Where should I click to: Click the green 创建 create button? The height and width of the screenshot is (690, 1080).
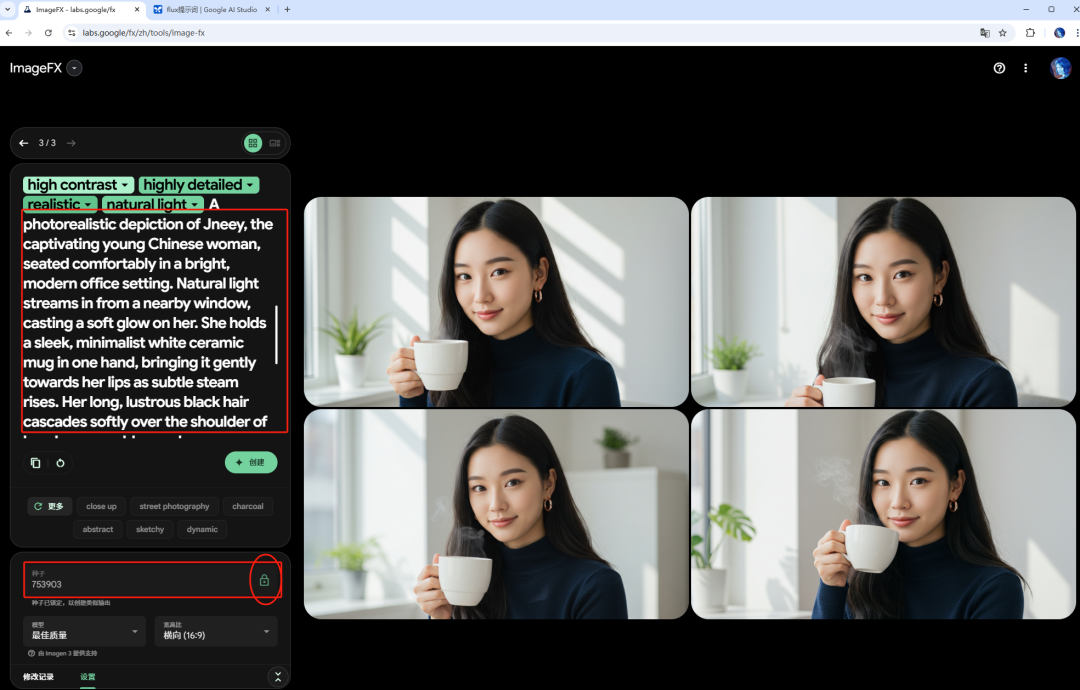coord(251,462)
